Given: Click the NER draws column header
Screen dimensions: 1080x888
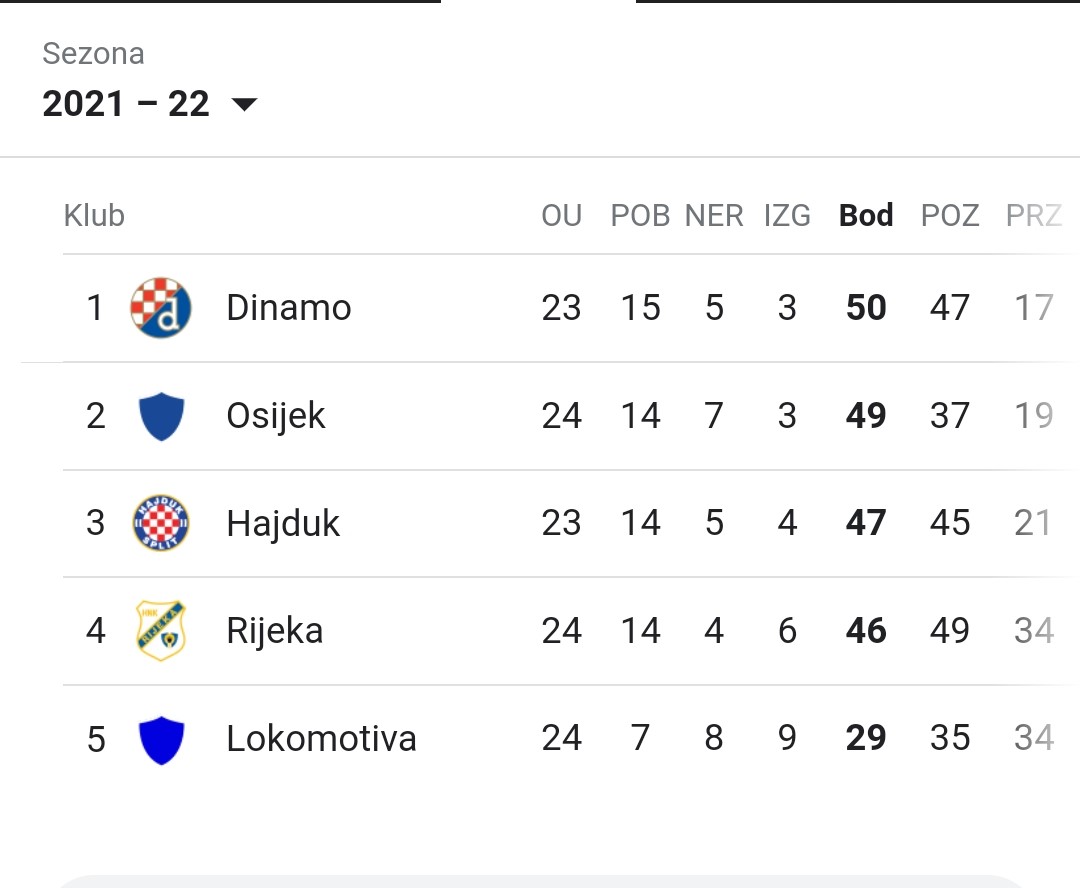Looking at the screenshot, I should point(714,216).
